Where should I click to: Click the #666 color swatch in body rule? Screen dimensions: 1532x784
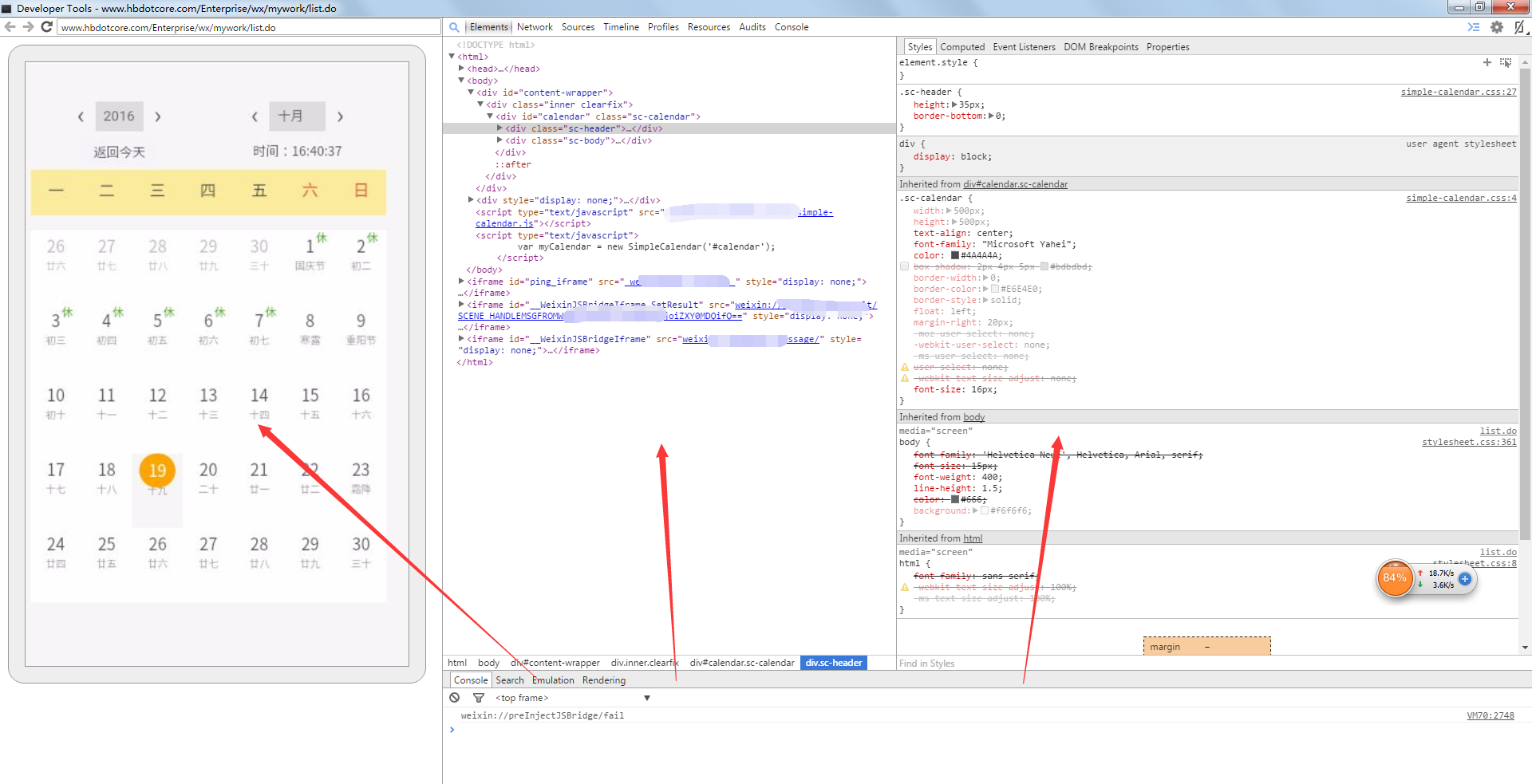(x=954, y=499)
